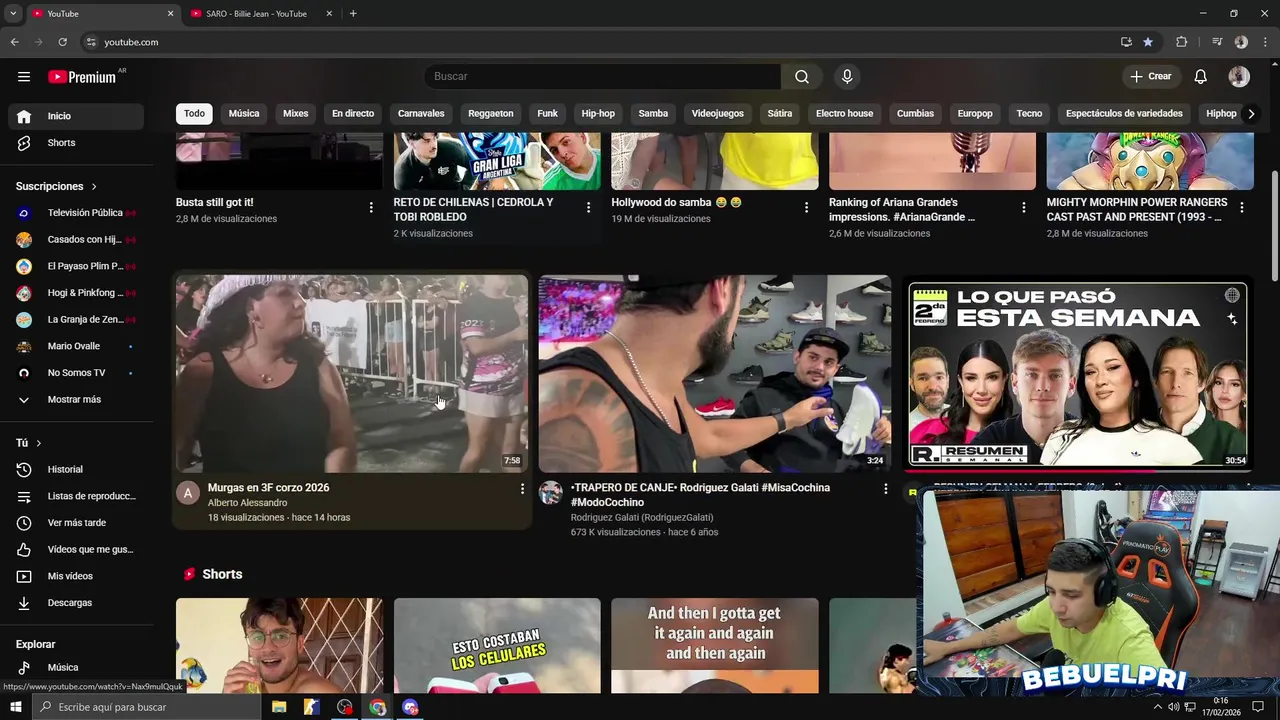Image resolution: width=1280 pixels, height=720 pixels.
Task: Open options for Hollywood do samba
Action: click(806, 208)
